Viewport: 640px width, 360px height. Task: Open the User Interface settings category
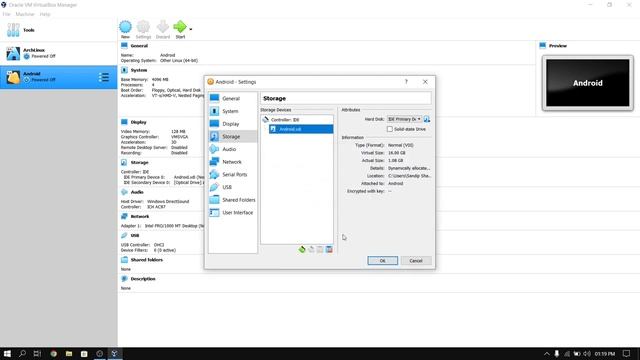233,212
